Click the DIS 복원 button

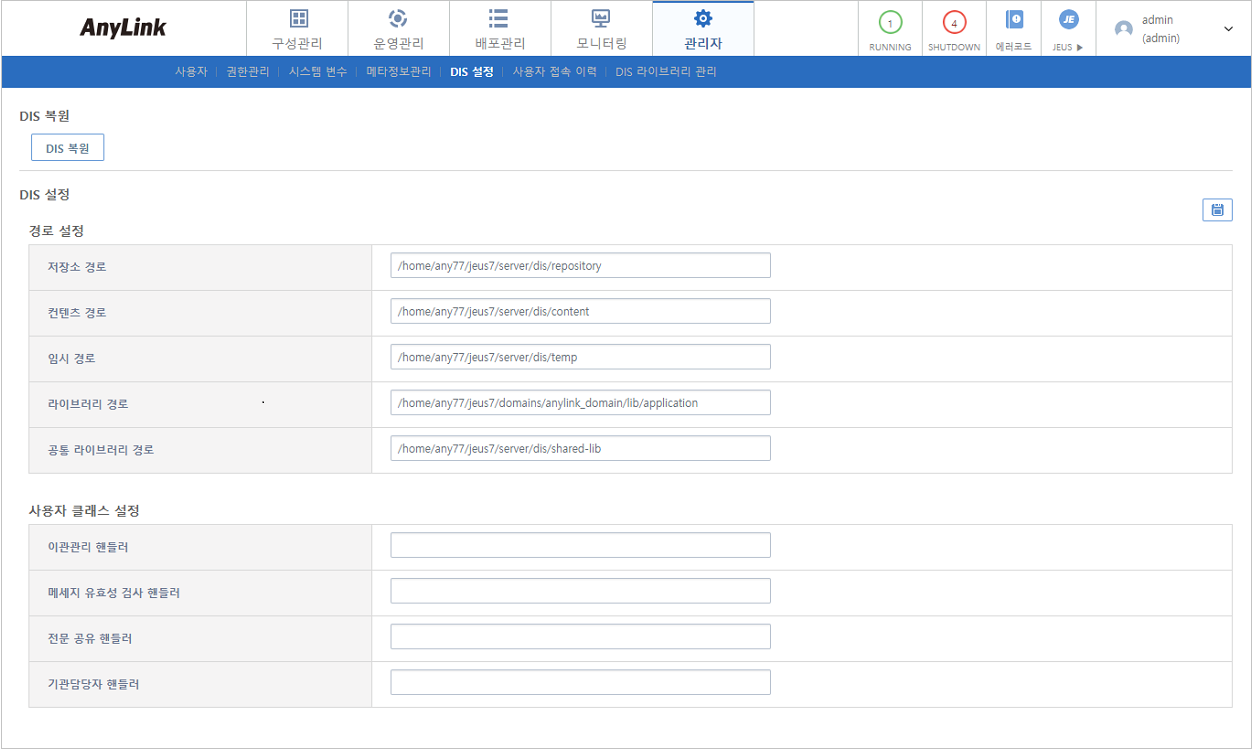(x=68, y=148)
